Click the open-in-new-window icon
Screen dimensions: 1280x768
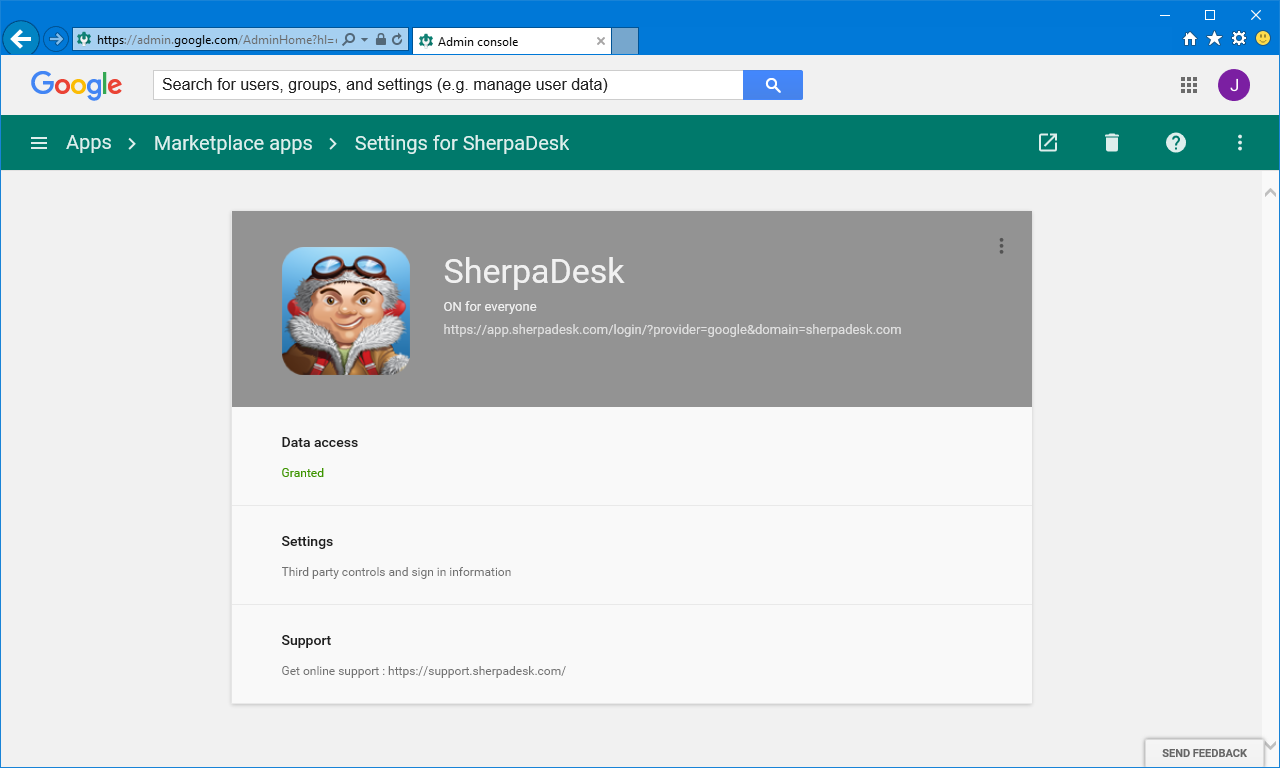point(1047,142)
